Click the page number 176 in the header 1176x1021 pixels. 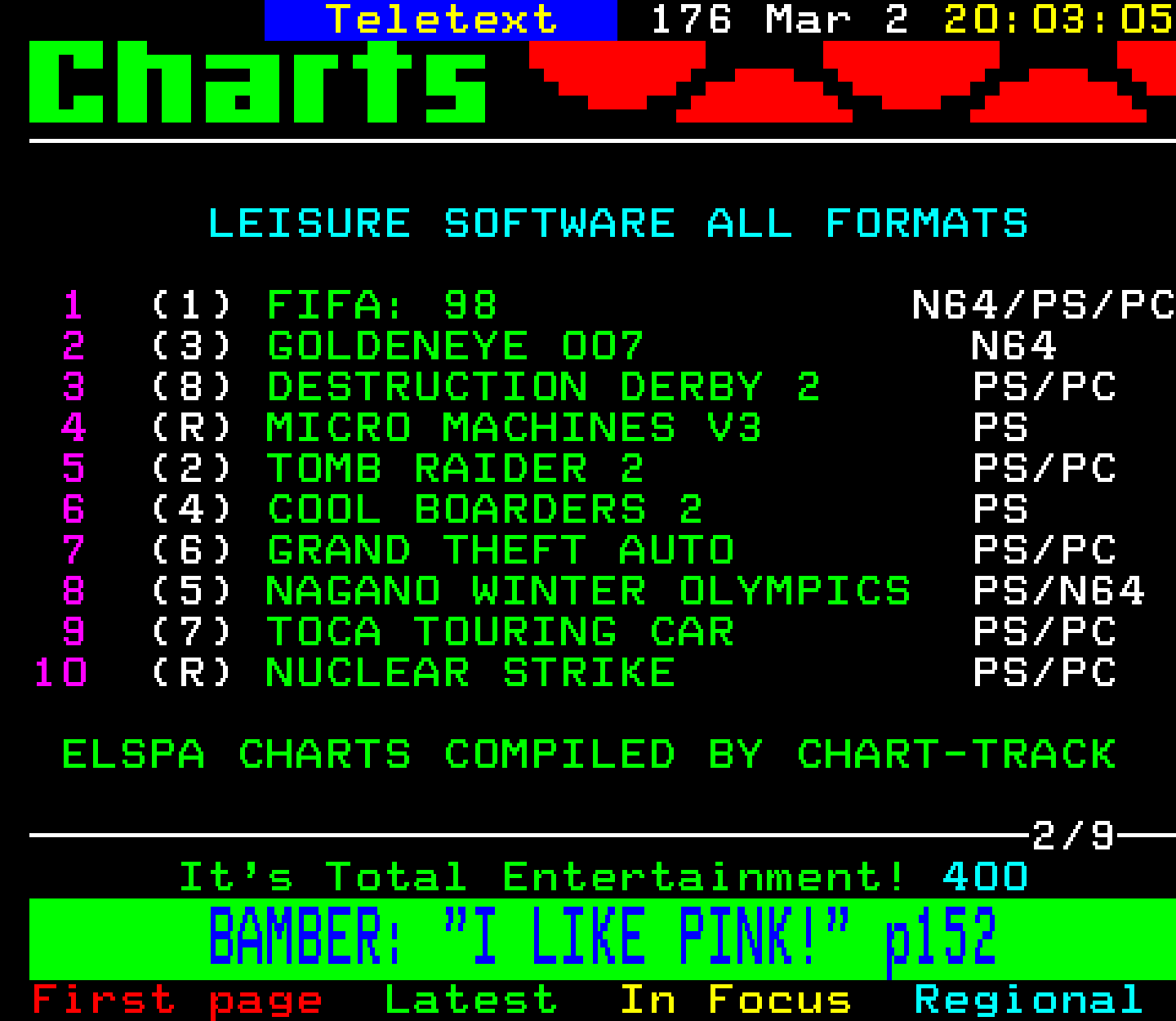tap(691, 20)
